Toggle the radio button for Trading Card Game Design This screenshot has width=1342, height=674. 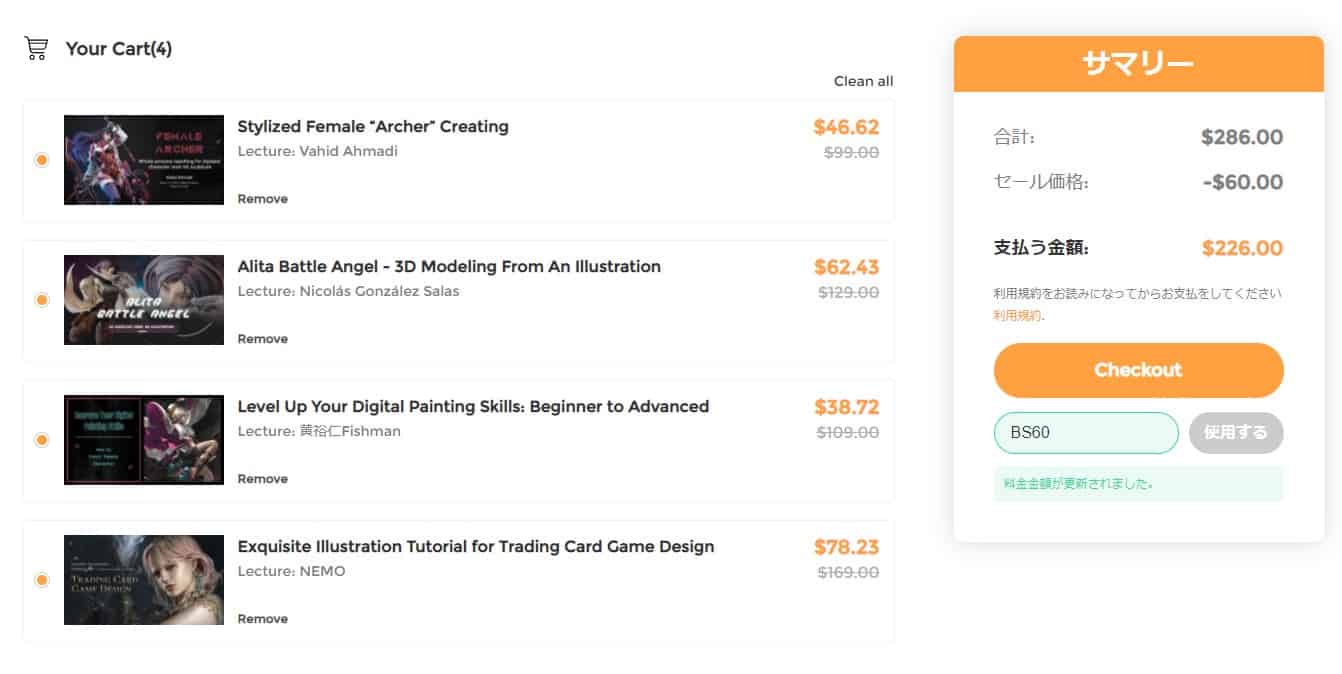tap(41, 580)
